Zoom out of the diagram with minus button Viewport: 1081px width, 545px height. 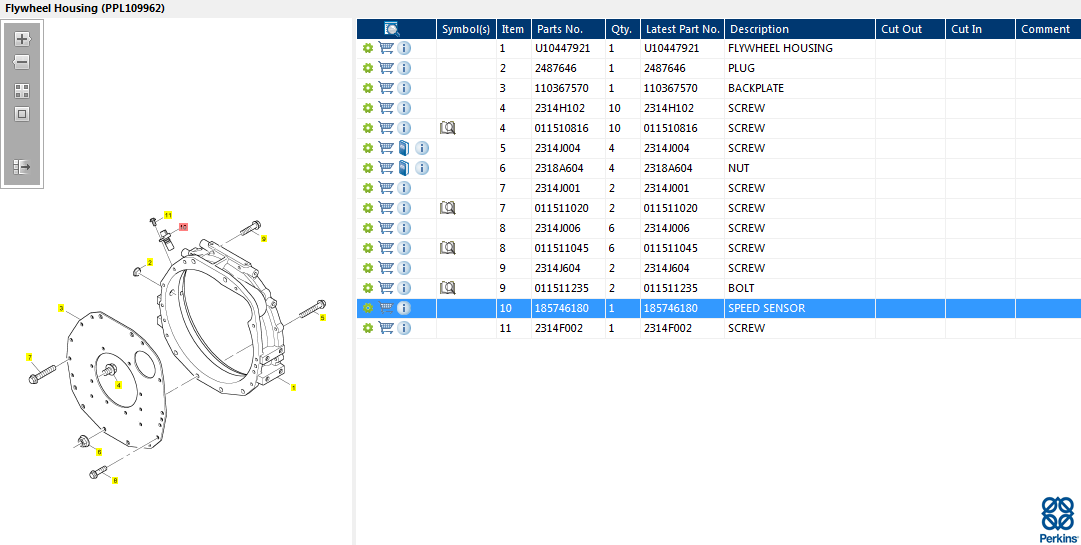[x=22, y=62]
